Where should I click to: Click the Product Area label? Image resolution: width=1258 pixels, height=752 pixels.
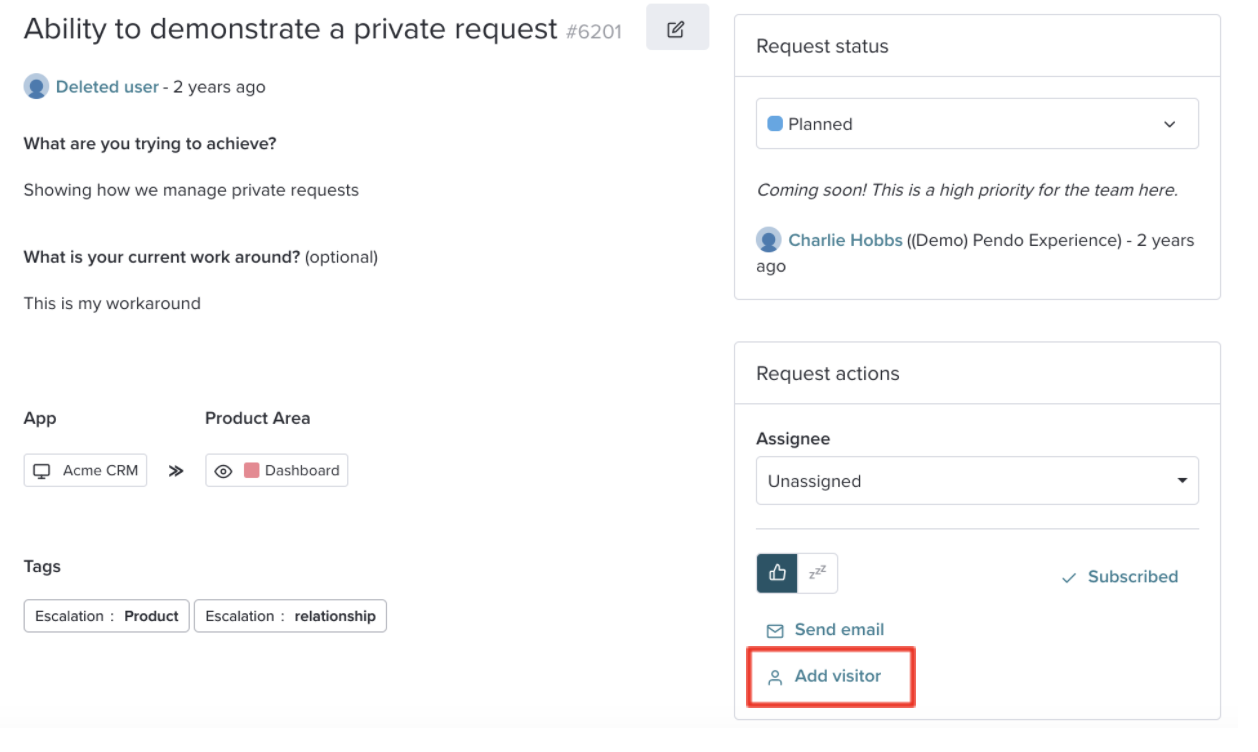tap(257, 419)
